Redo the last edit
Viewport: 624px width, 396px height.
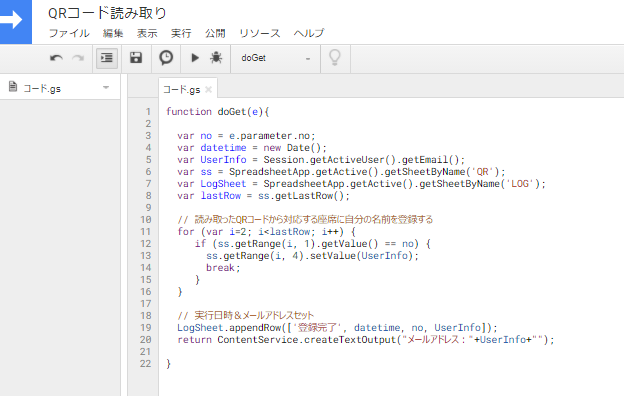click(78, 58)
